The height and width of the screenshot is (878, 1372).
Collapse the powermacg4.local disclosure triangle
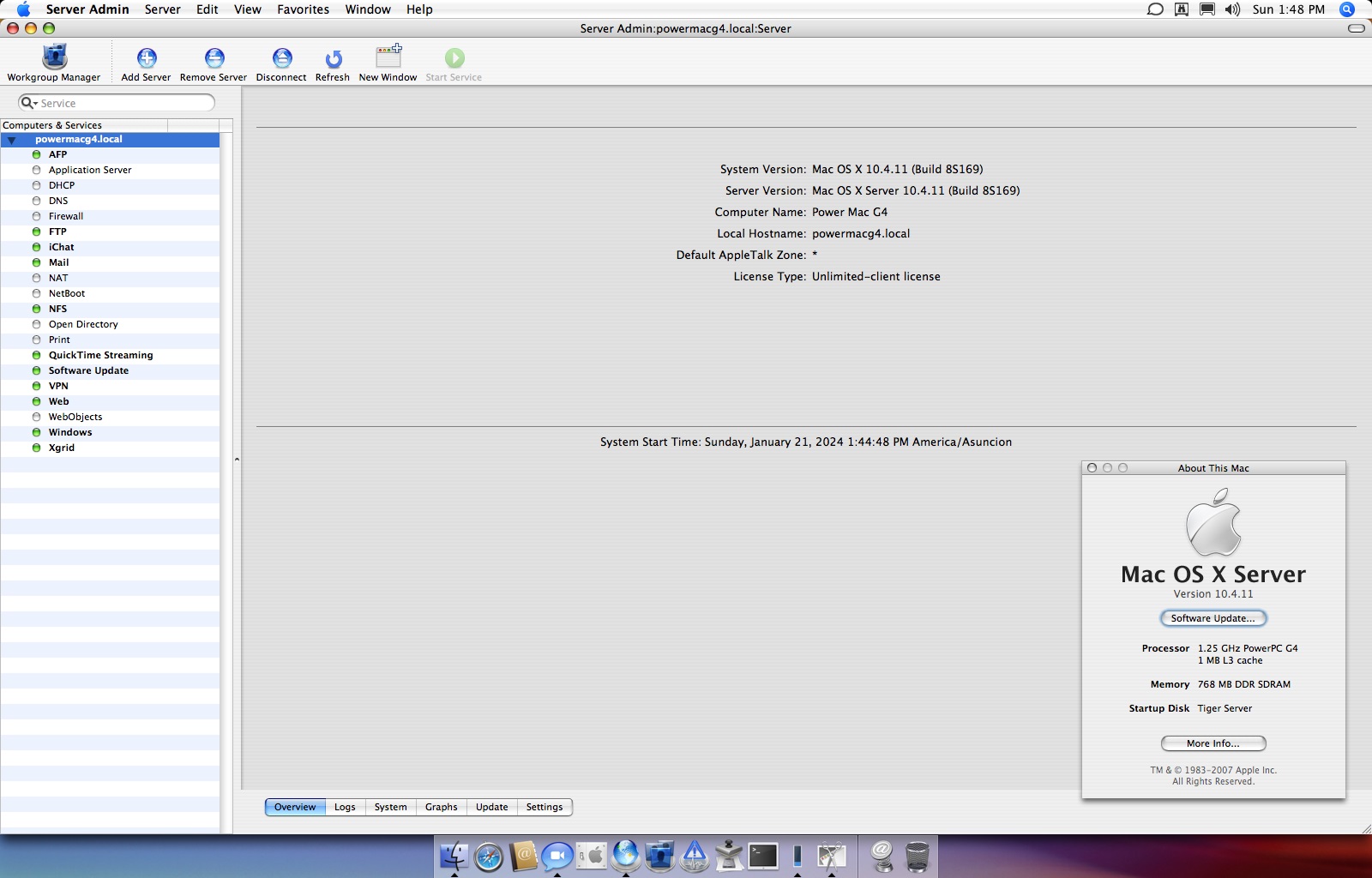tap(12, 140)
